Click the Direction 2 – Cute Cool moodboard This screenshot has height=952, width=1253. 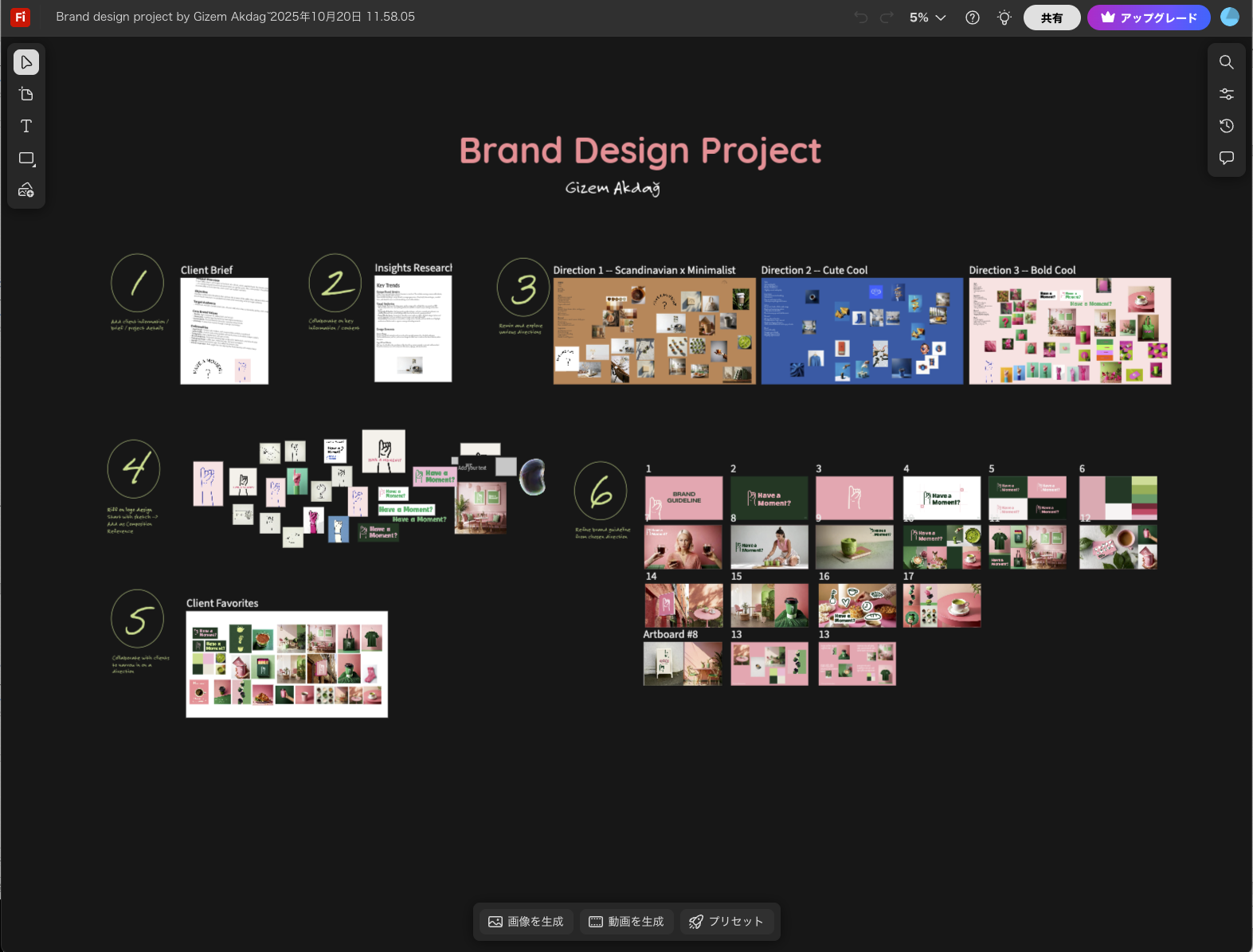(x=862, y=331)
